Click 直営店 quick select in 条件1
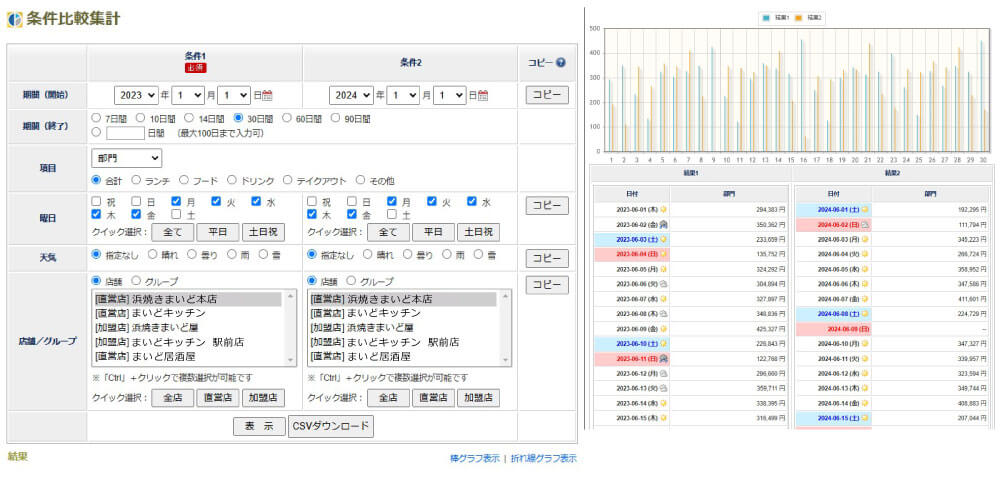The height and width of the screenshot is (480, 1000). (x=218, y=398)
